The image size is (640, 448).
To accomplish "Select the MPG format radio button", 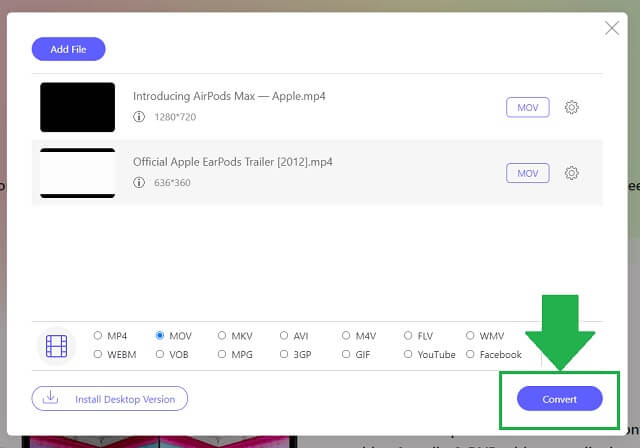I will 222,354.
